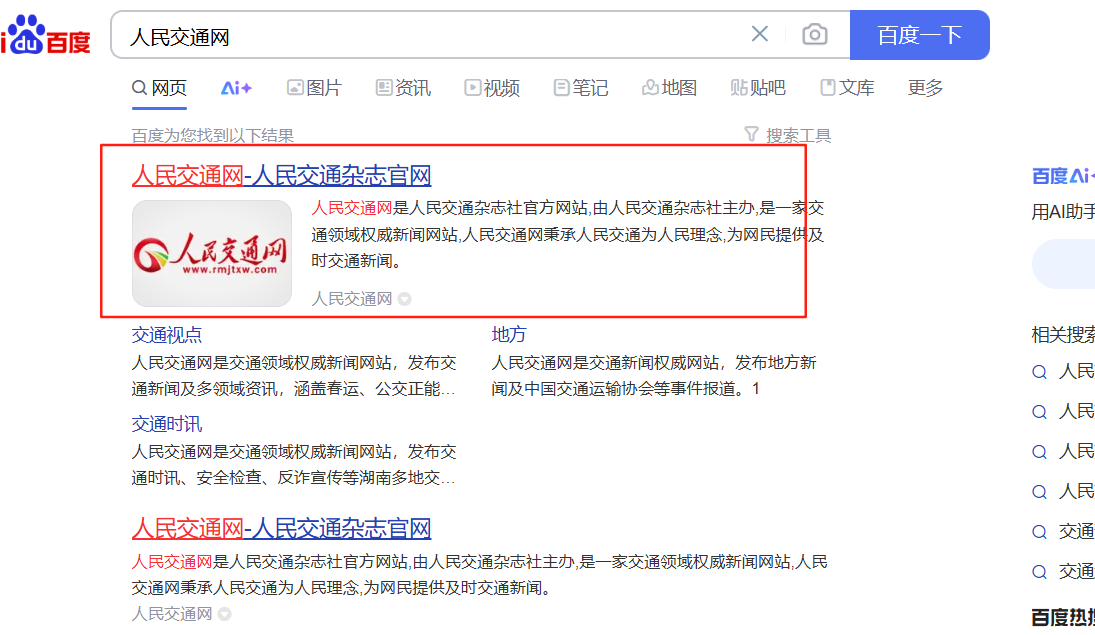The height and width of the screenshot is (635, 1095).
Task: Open the 地方 sublink
Action: click(x=508, y=335)
